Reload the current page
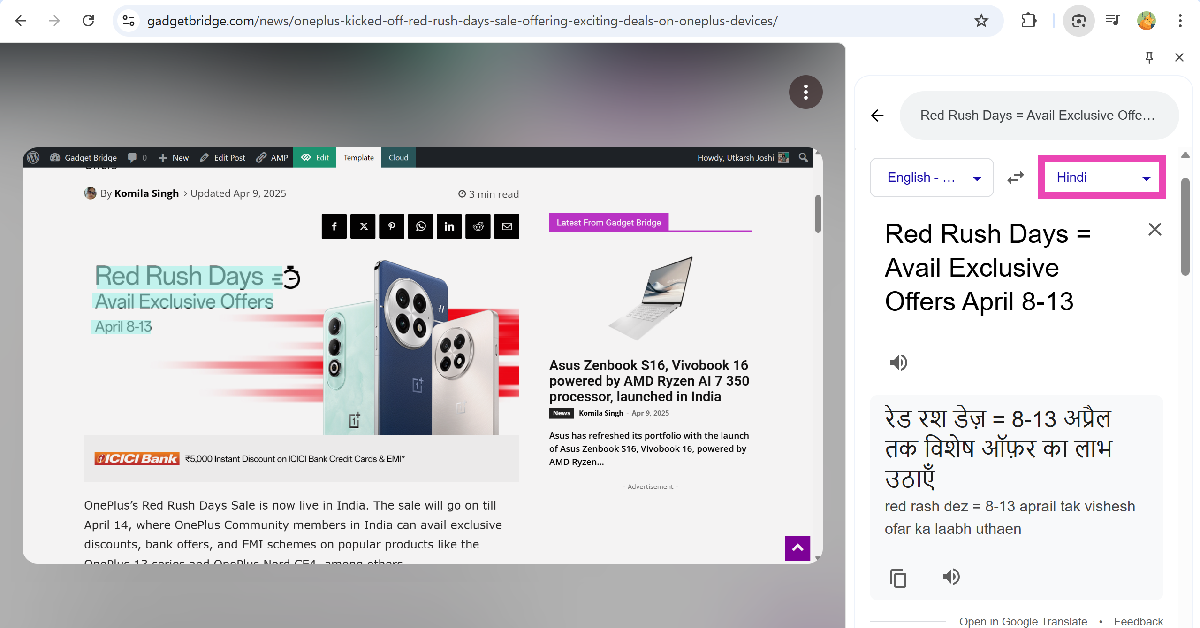Image resolution: width=1200 pixels, height=628 pixels. 88,20
